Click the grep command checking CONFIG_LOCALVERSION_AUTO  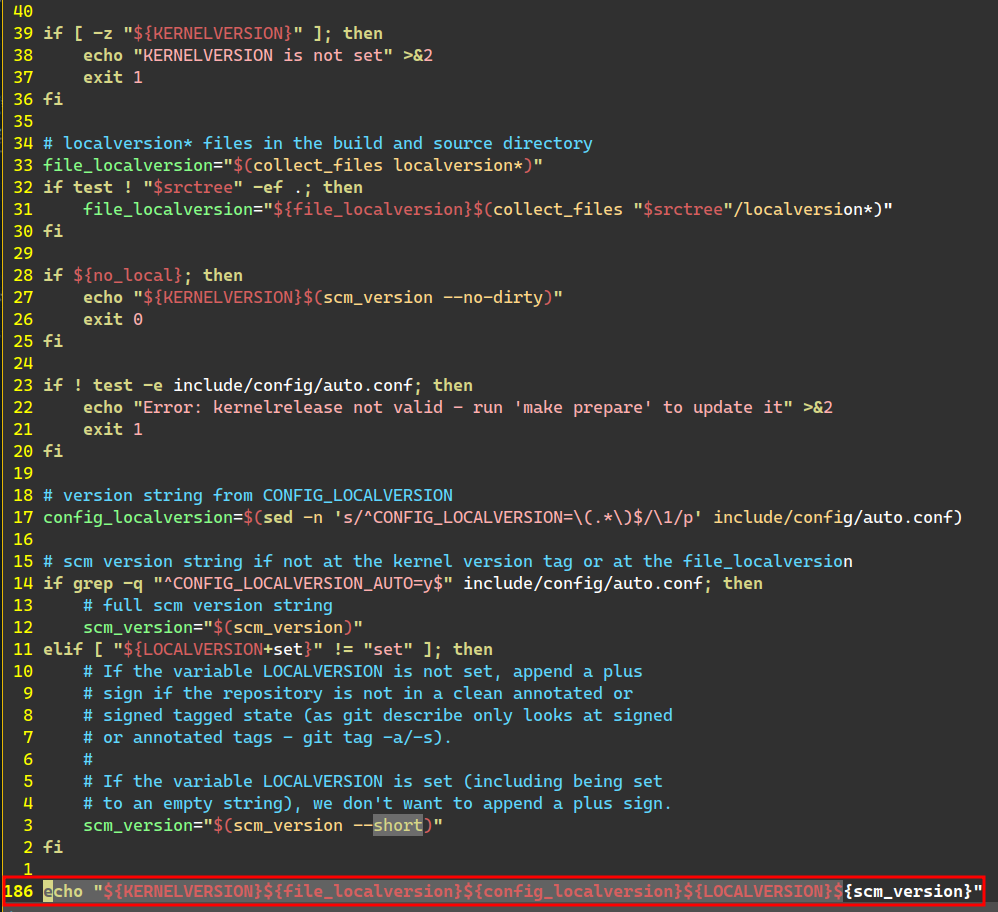[x=93, y=583]
